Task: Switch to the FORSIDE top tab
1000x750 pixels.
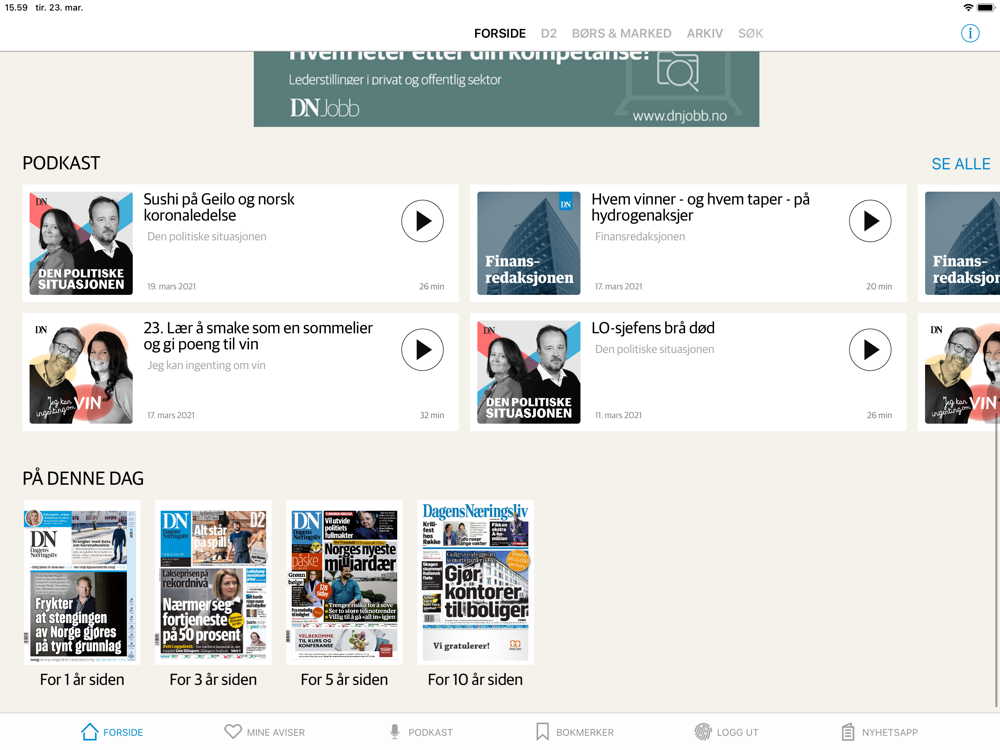Action: [500, 33]
